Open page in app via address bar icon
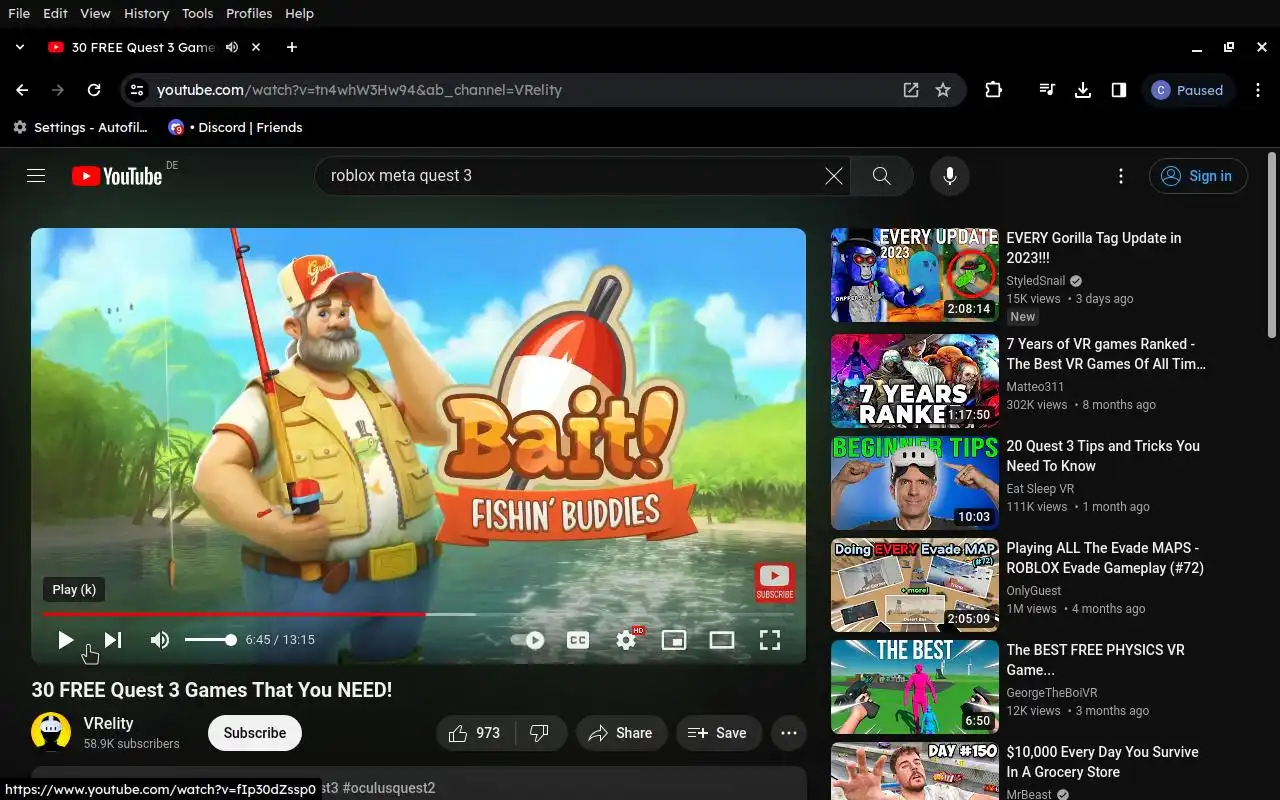This screenshot has width=1280, height=800. pyautogui.click(x=911, y=90)
